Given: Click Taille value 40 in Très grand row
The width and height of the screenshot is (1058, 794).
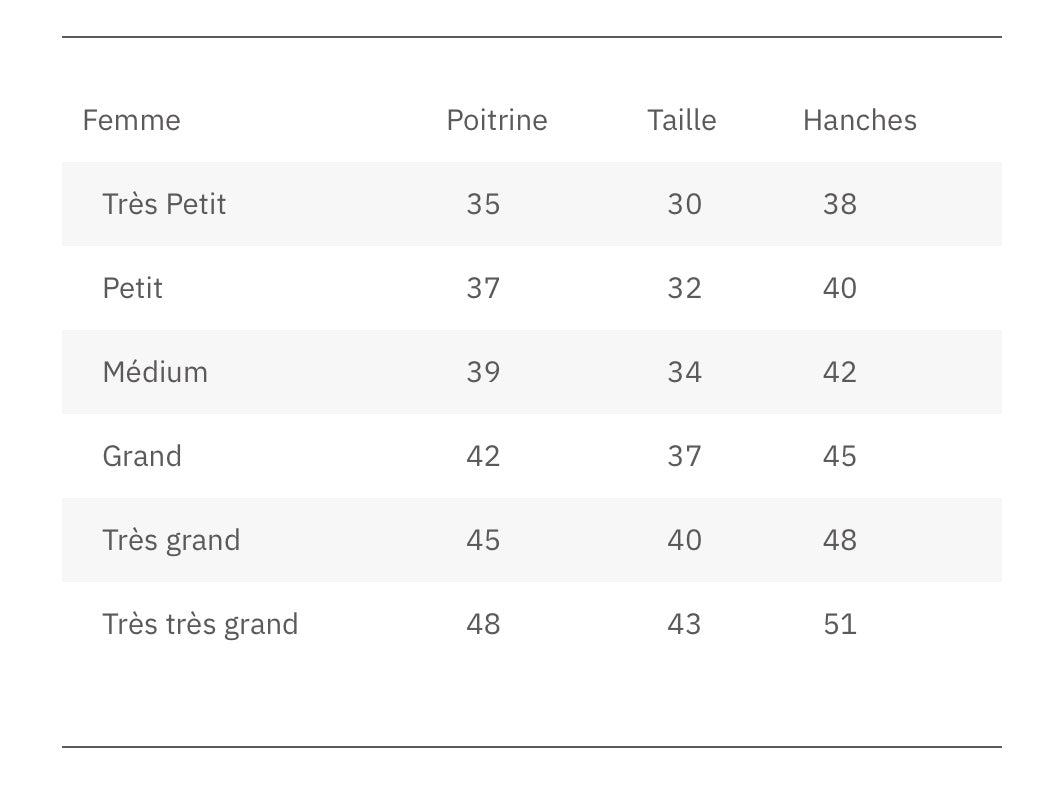Looking at the screenshot, I should [x=685, y=540].
